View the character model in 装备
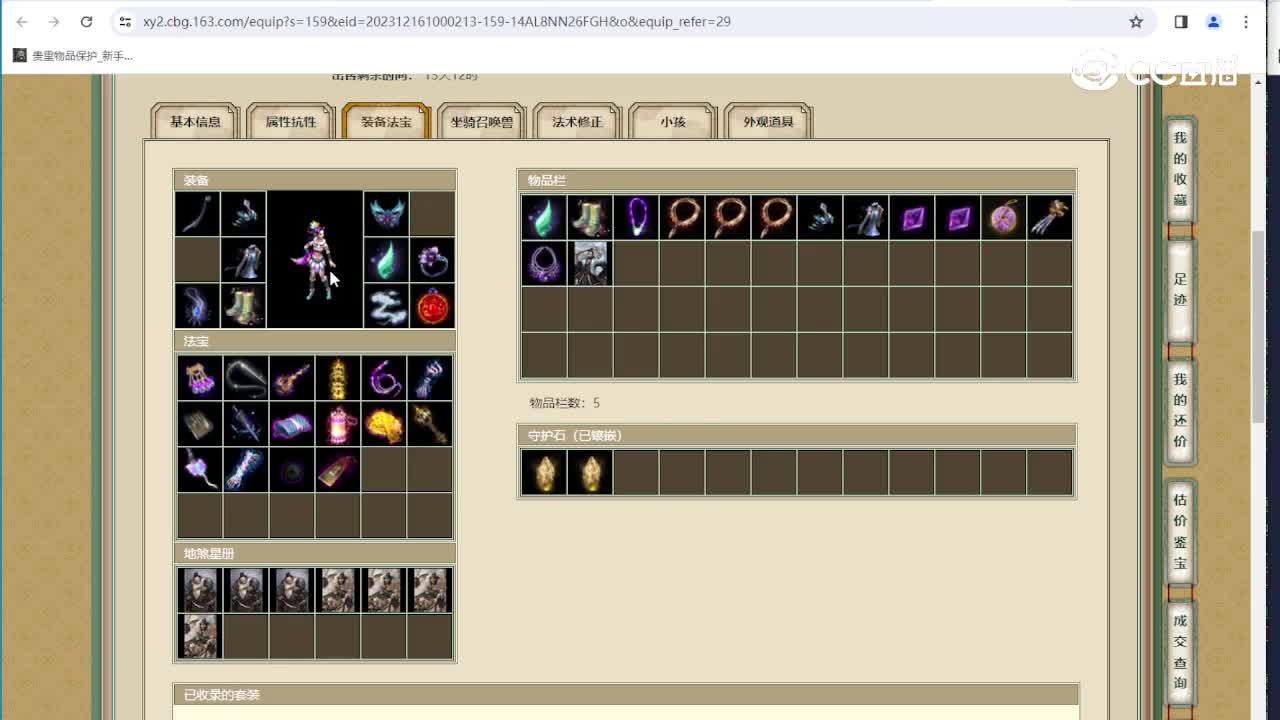The height and width of the screenshot is (720, 1280). [315, 260]
